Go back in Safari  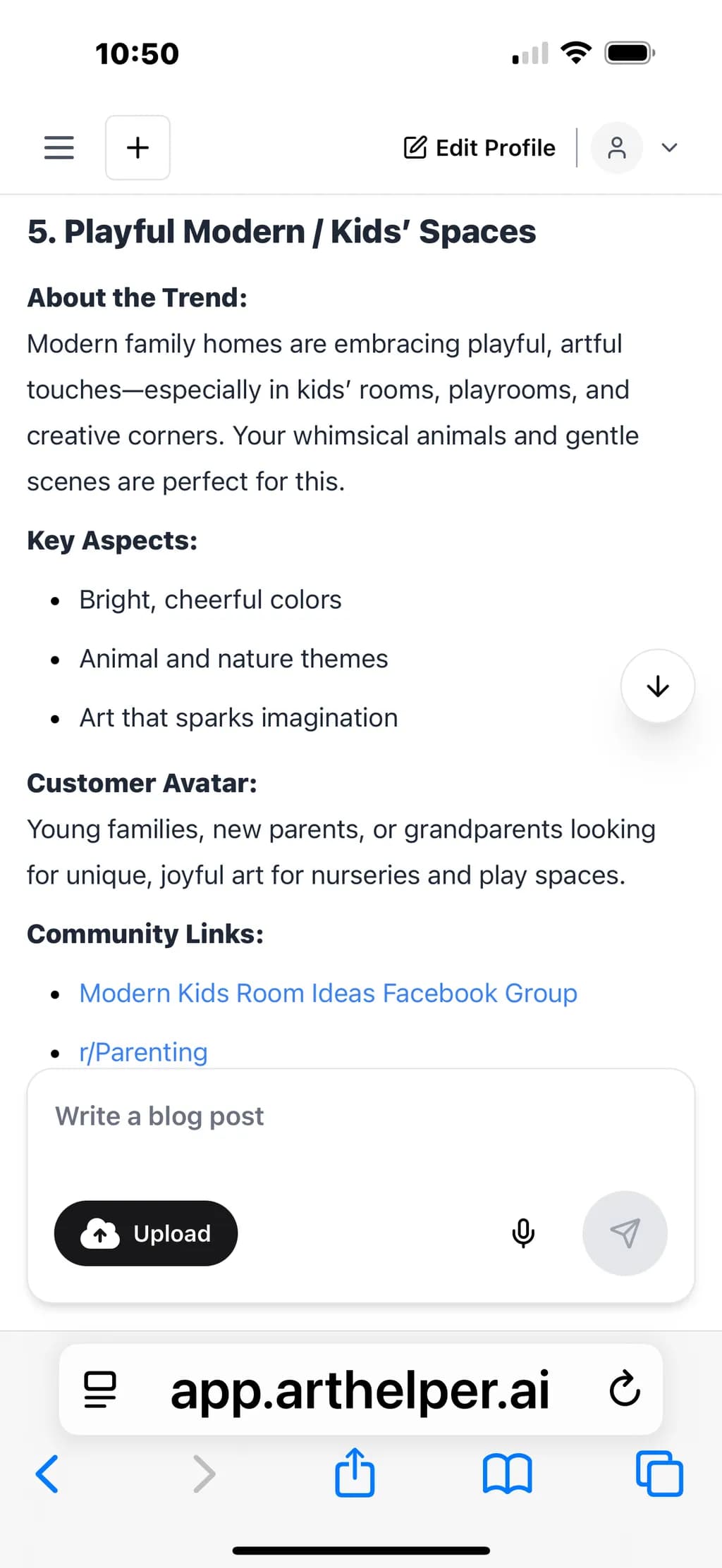coord(47,1474)
